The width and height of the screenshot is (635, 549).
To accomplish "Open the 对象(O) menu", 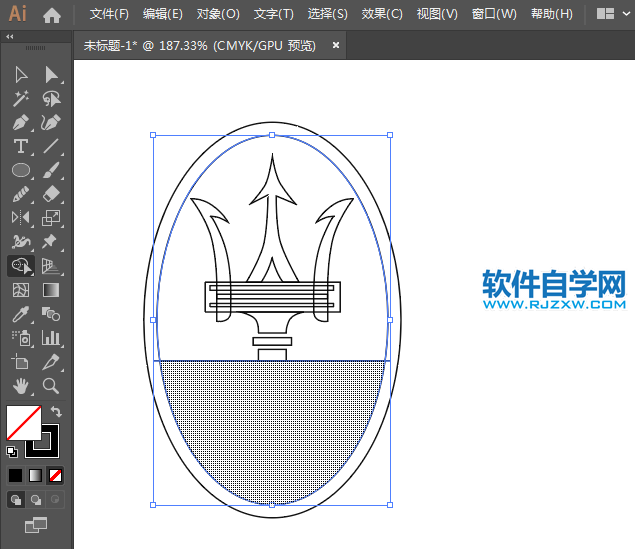I will [x=218, y=14].
